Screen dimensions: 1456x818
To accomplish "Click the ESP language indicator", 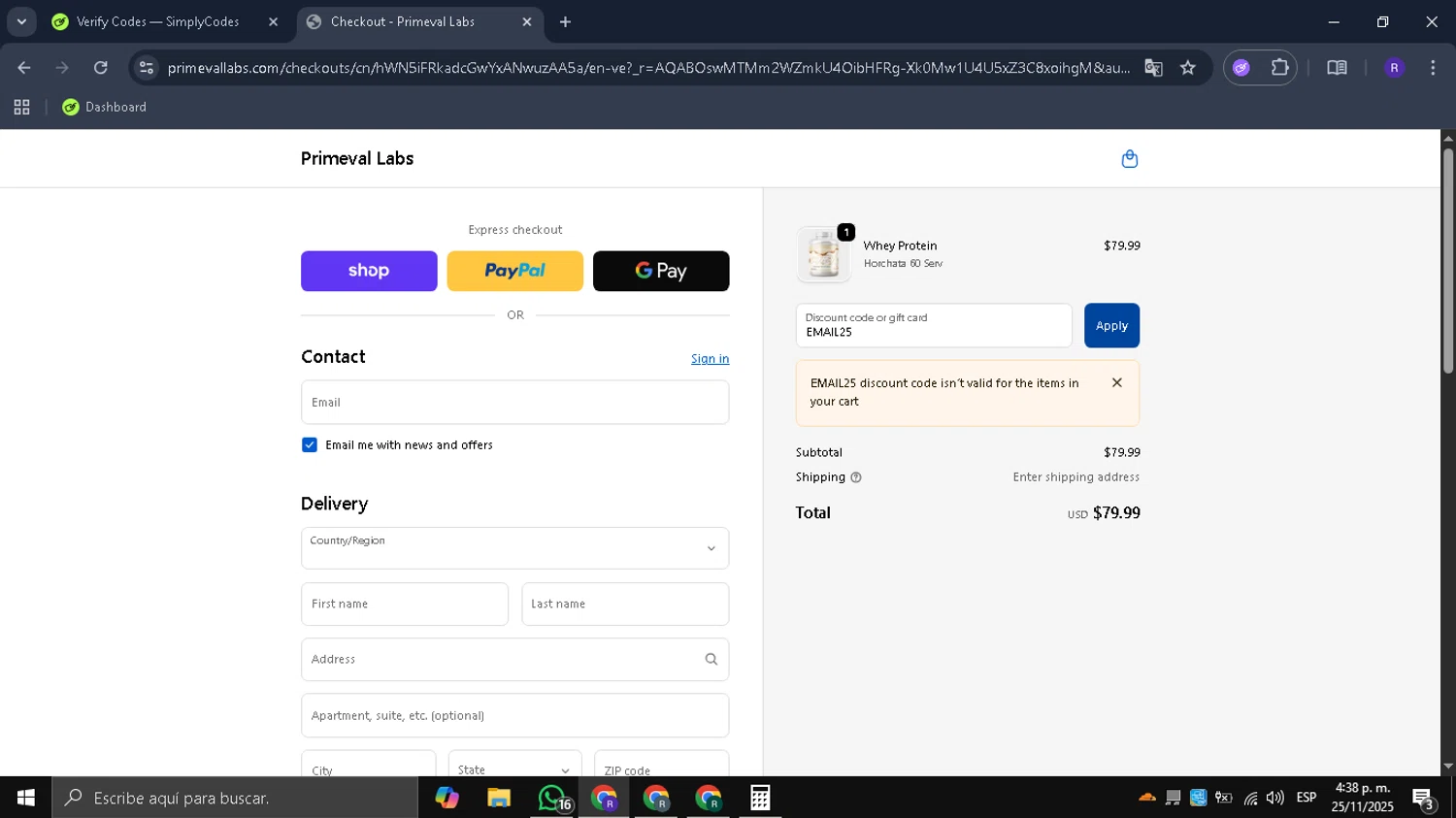I will [x=1307, y=798].
